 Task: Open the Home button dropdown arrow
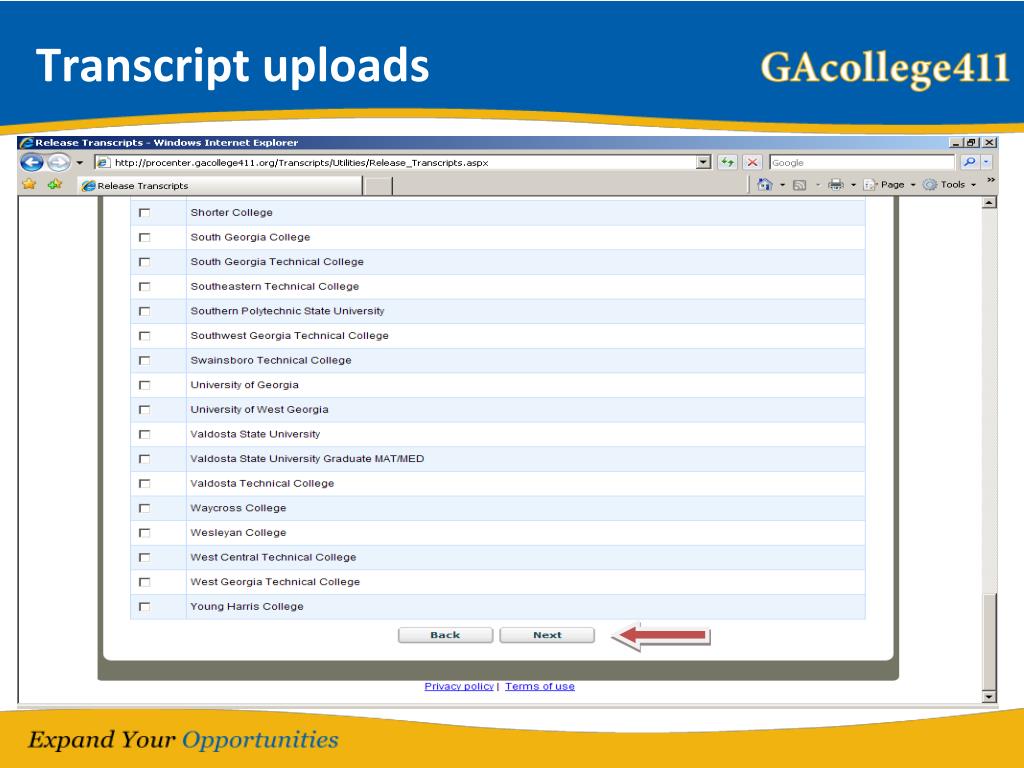(782, 185)
